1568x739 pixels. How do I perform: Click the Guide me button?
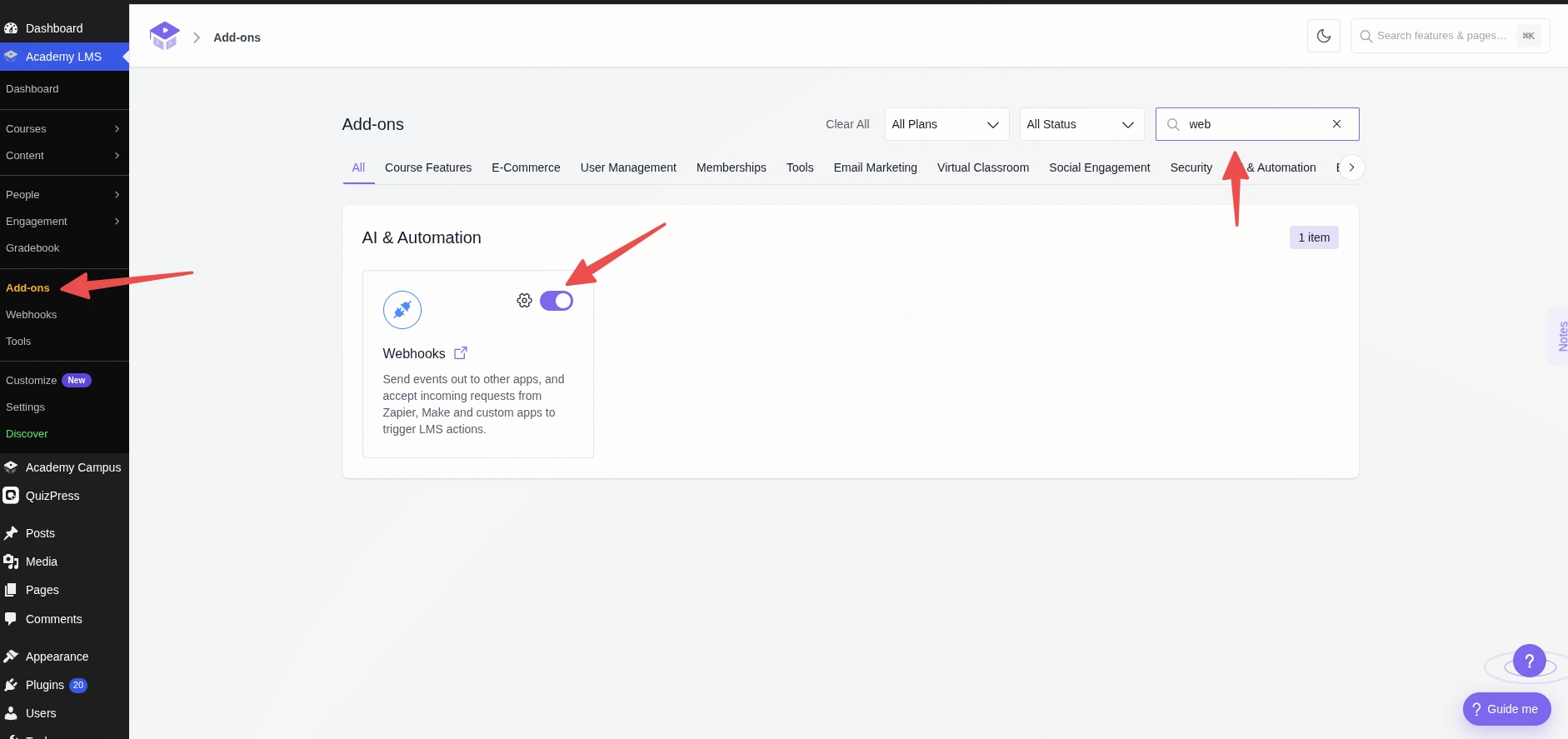(x=1506, y=709)
